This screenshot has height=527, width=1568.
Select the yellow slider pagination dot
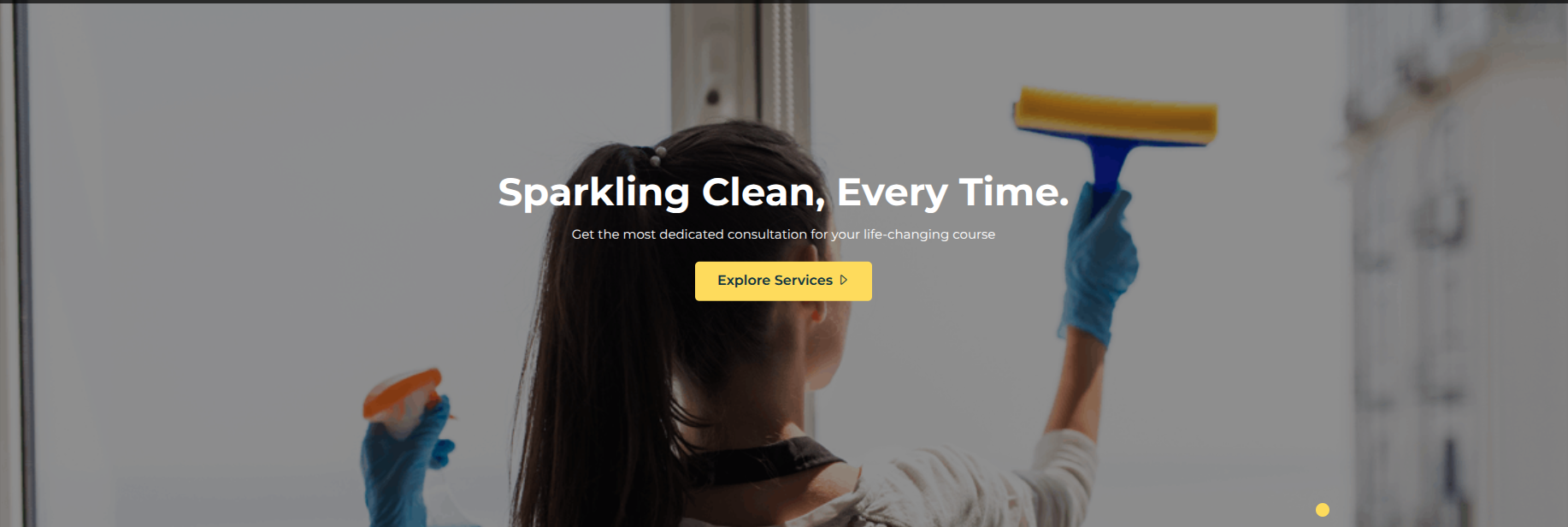click(1323, 510)
